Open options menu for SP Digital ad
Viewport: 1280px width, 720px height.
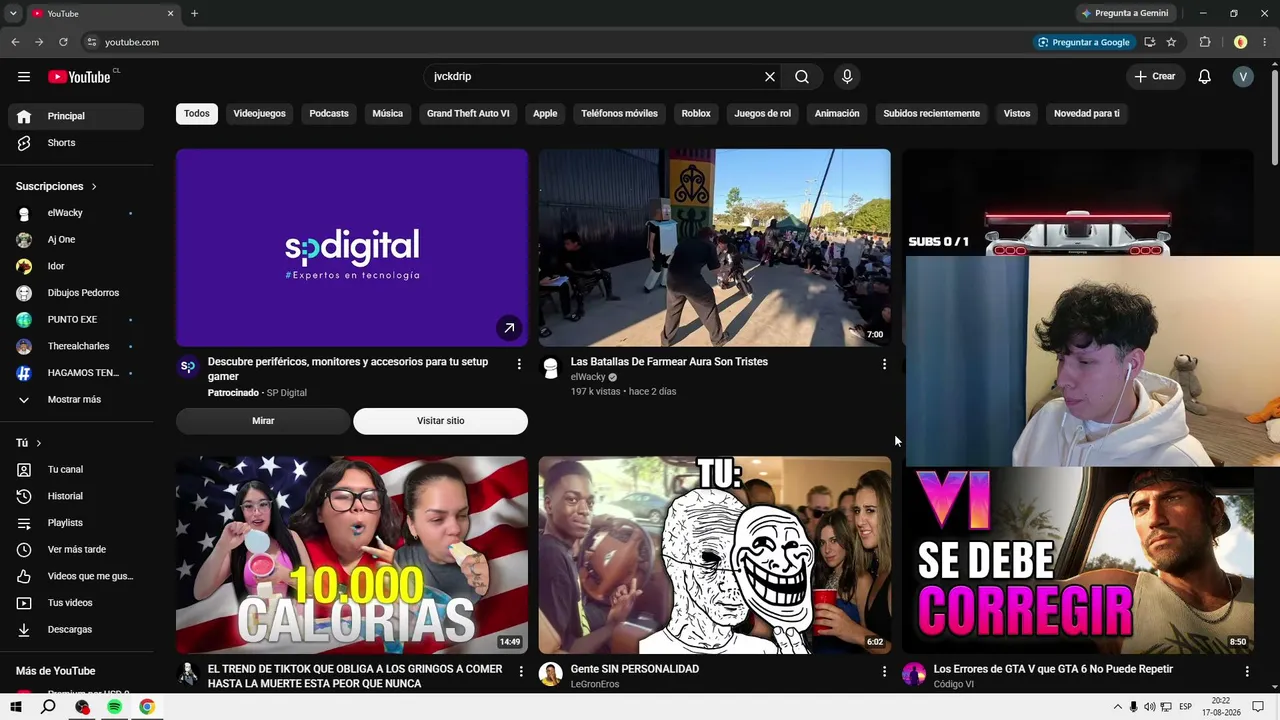[519, 364]
